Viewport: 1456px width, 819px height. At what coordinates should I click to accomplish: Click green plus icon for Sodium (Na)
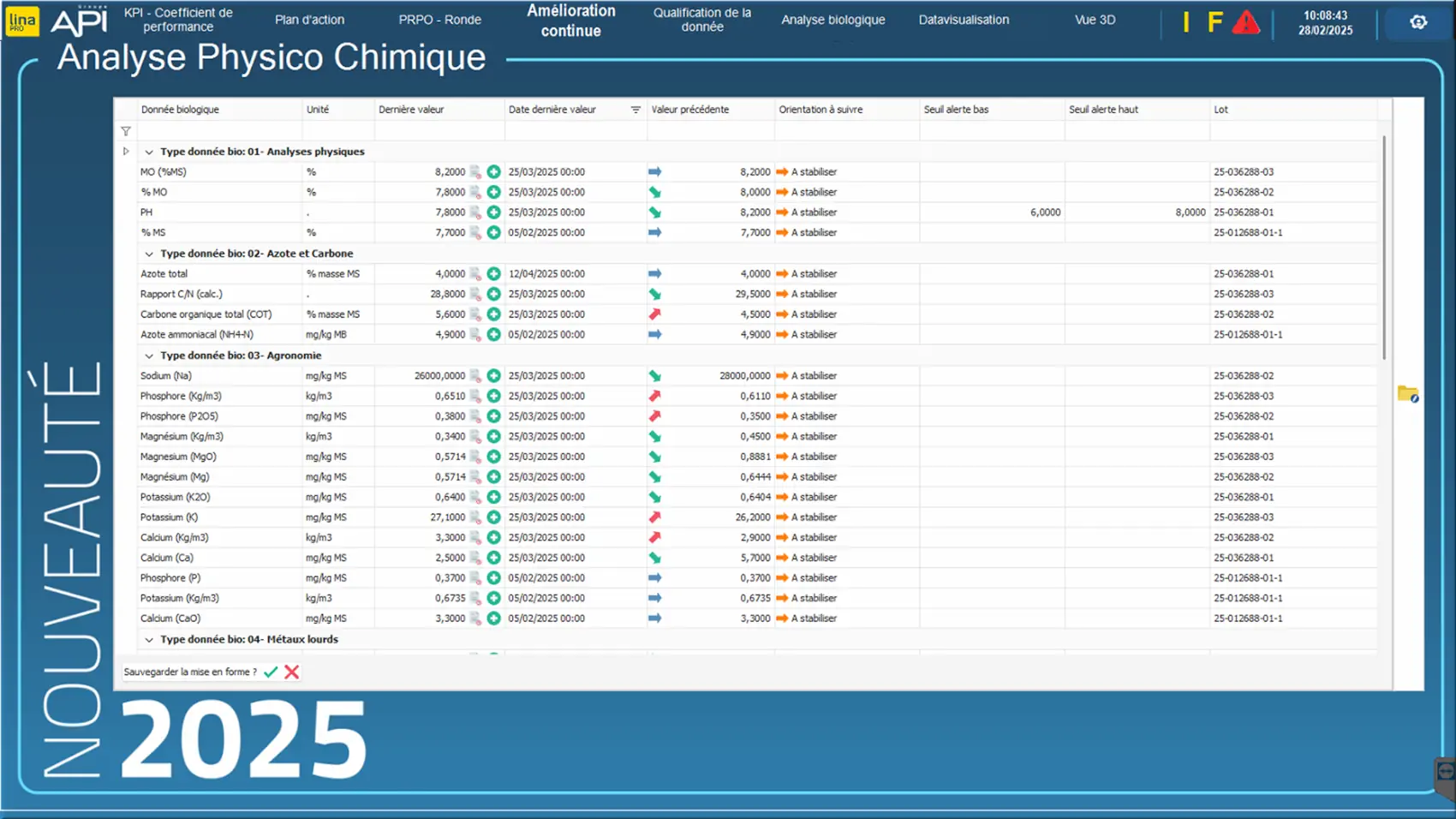[493, 376]
